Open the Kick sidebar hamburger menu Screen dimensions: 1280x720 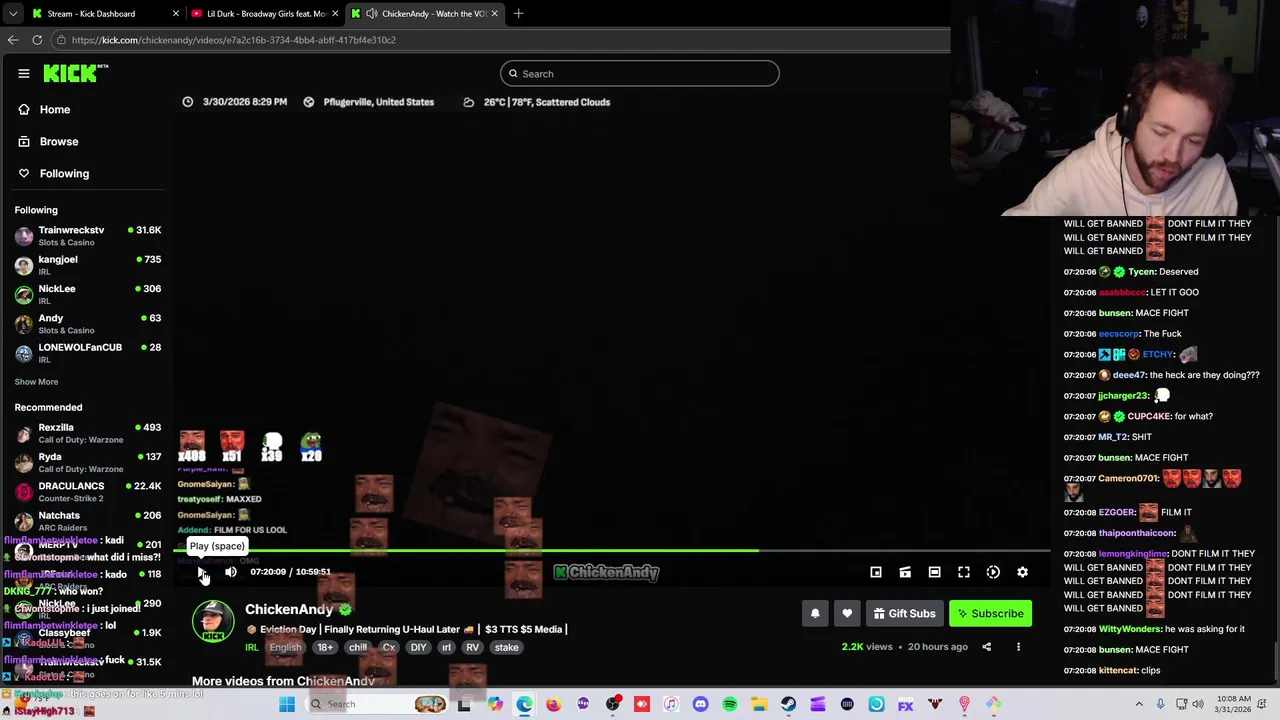[24, 73]
